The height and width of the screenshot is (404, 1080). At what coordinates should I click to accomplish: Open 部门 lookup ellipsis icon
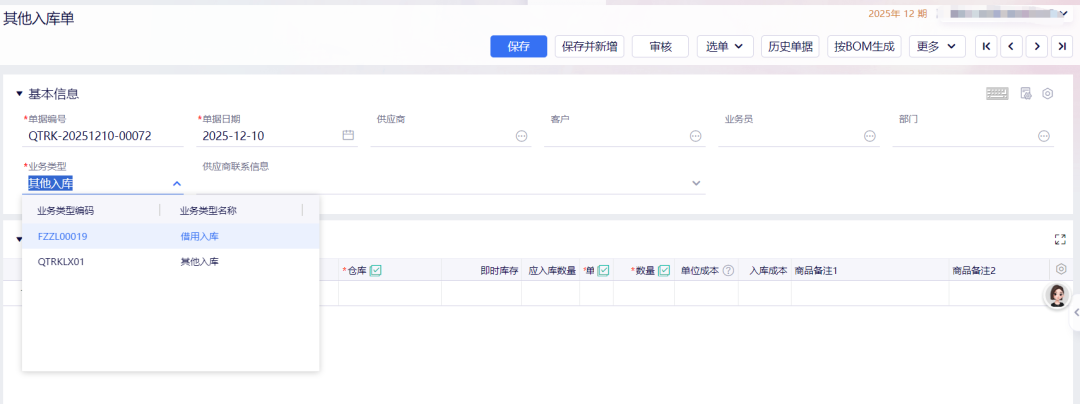1044,136
